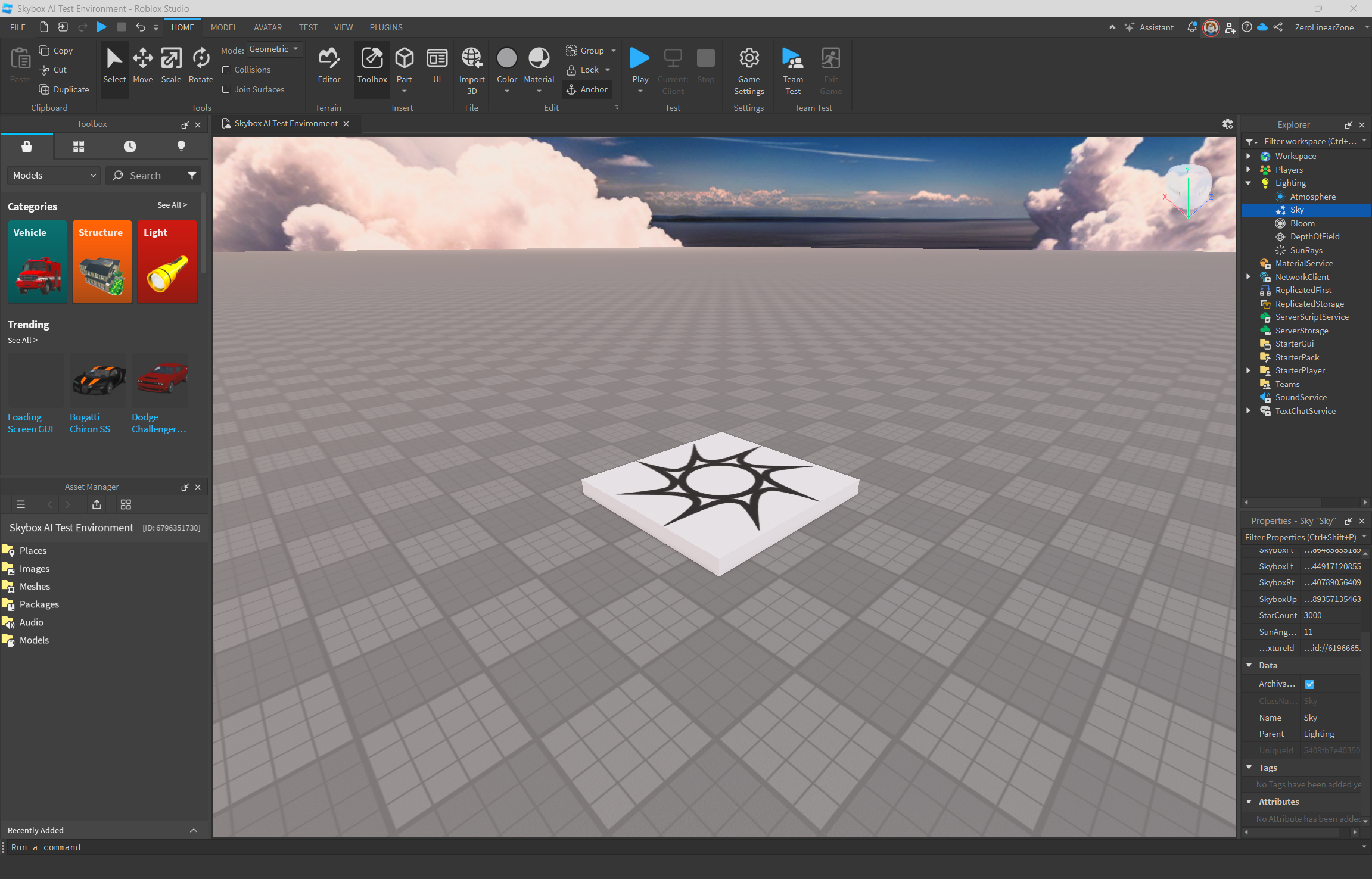Open the FILE menu
This screenshot has height=879, width=1372.
pyautogui.click(x=18, y=27)
